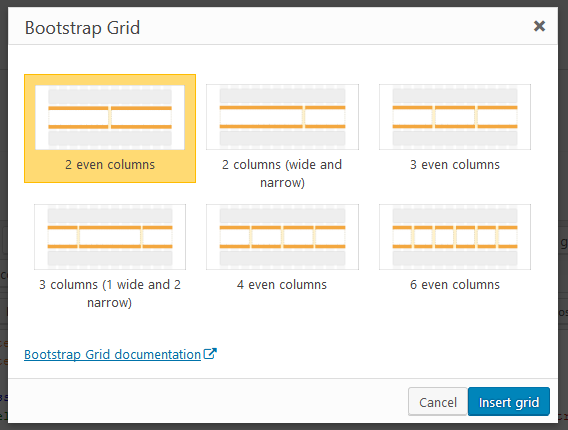
Task: Click the '2 even columns' text label
Action: click(x=110, y=164)
